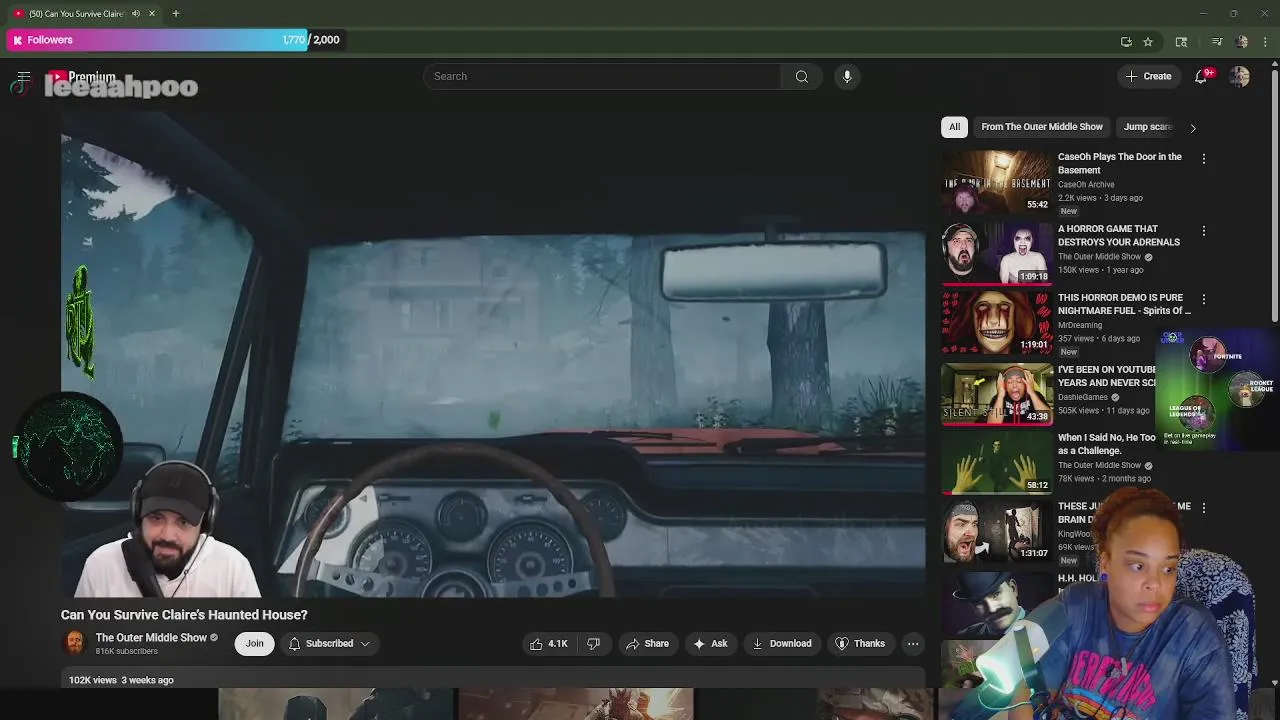Image resolution: width=1280 pixels, height=720 pixels.
Task: Click the Followers goal progress bar
Action: (x=177, y=40)
